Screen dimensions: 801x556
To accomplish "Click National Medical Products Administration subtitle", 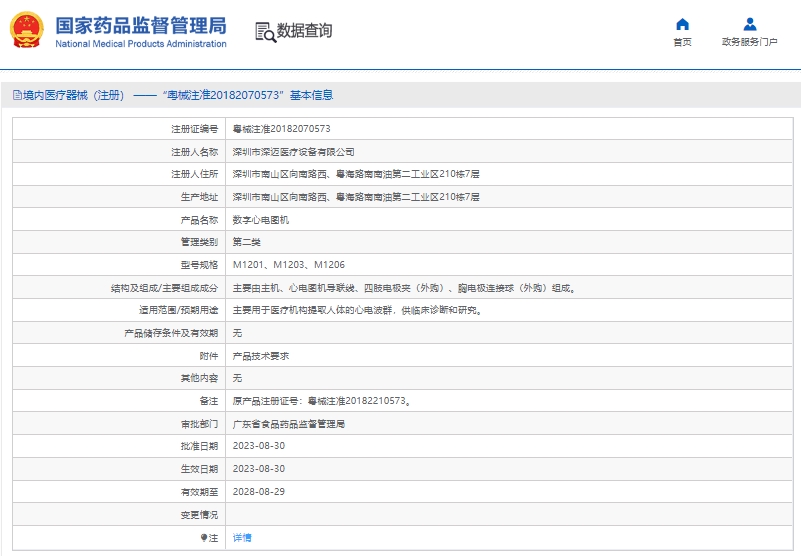I will pyautogui.click(x=141, y=44).
